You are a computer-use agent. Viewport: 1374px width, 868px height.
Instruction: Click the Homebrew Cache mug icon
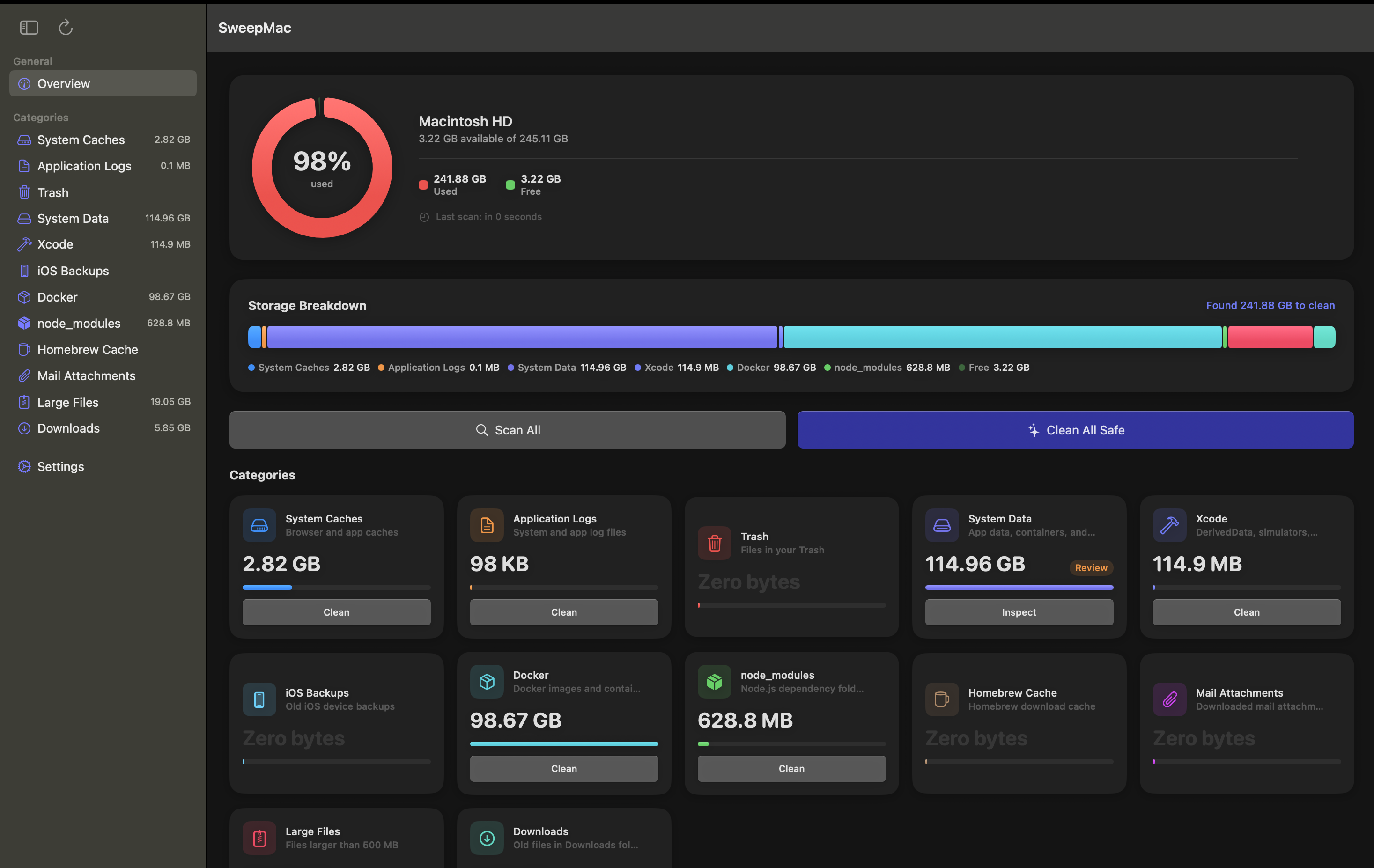[x=942, y=699]
